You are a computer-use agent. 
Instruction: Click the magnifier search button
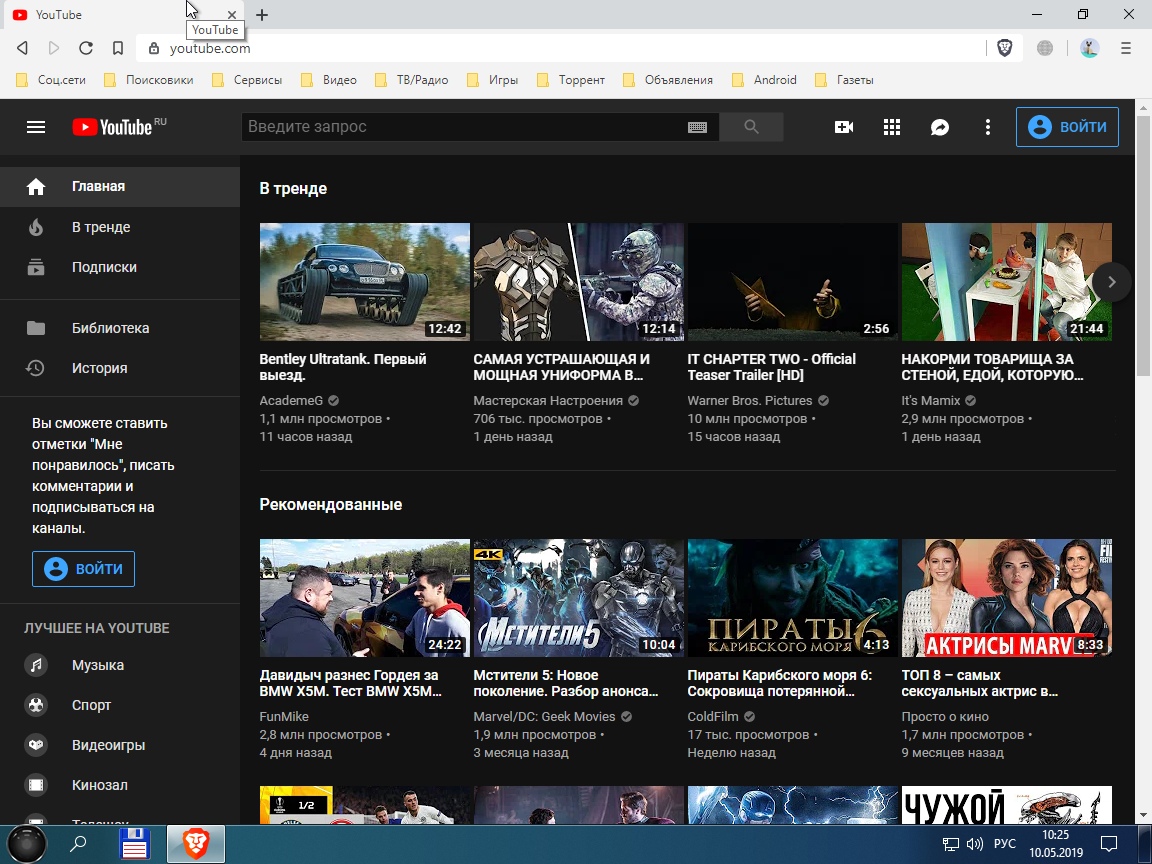click(x=751, y=127)
